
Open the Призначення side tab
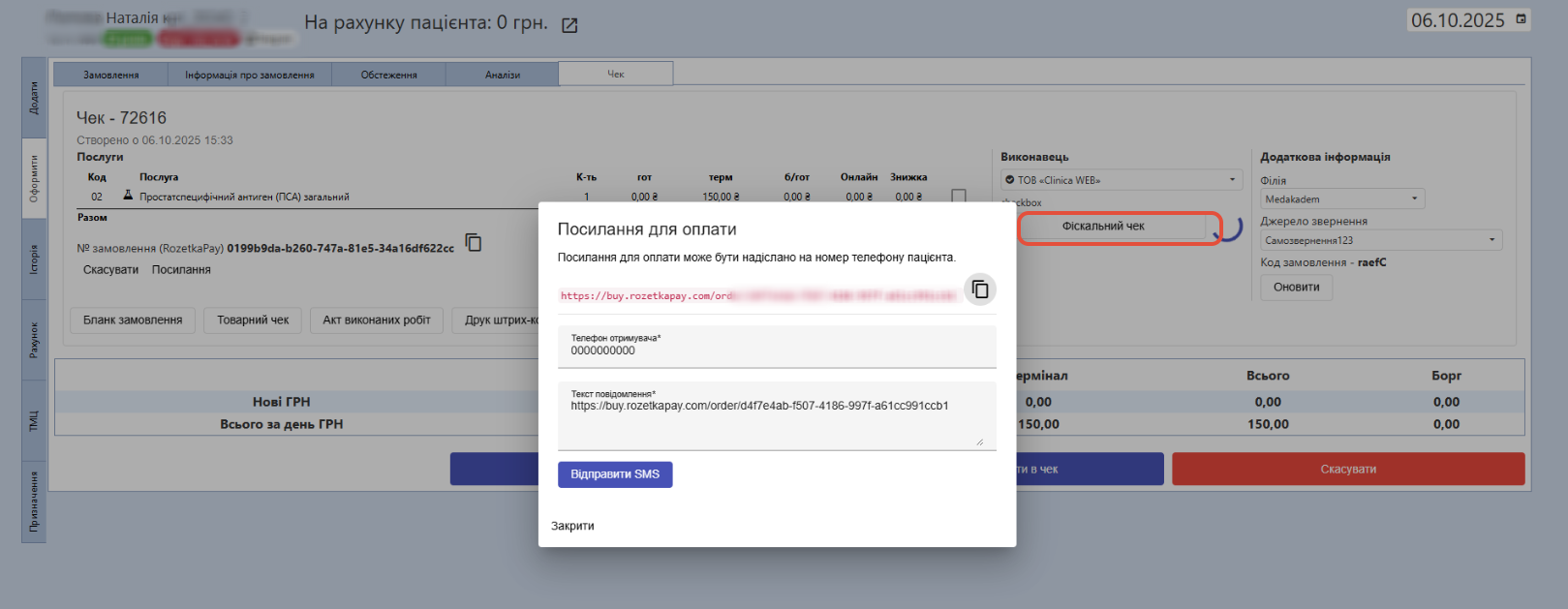(34, 502)
